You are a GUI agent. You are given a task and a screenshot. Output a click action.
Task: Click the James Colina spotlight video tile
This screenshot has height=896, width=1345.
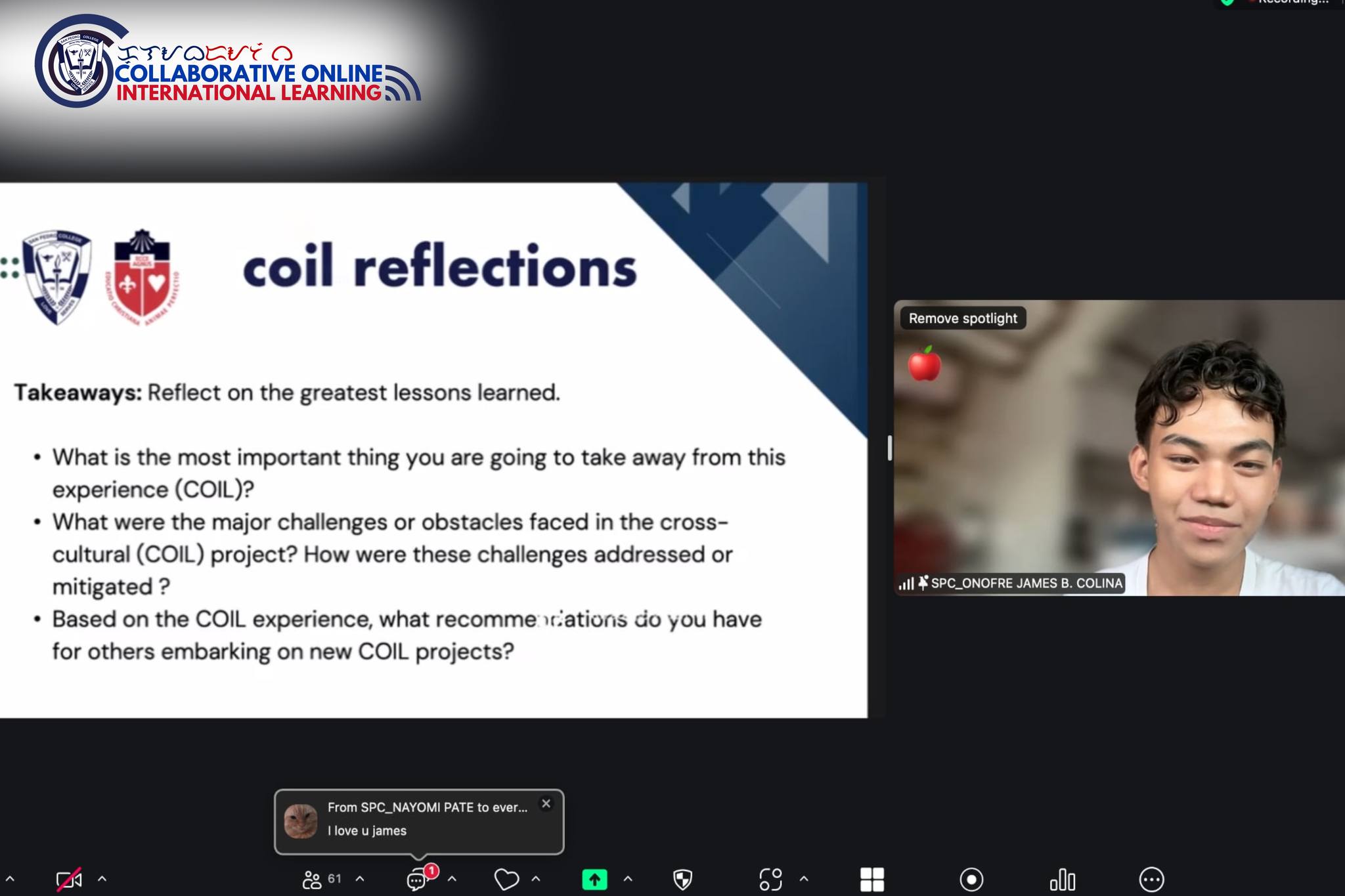(x=1119, y=448)
